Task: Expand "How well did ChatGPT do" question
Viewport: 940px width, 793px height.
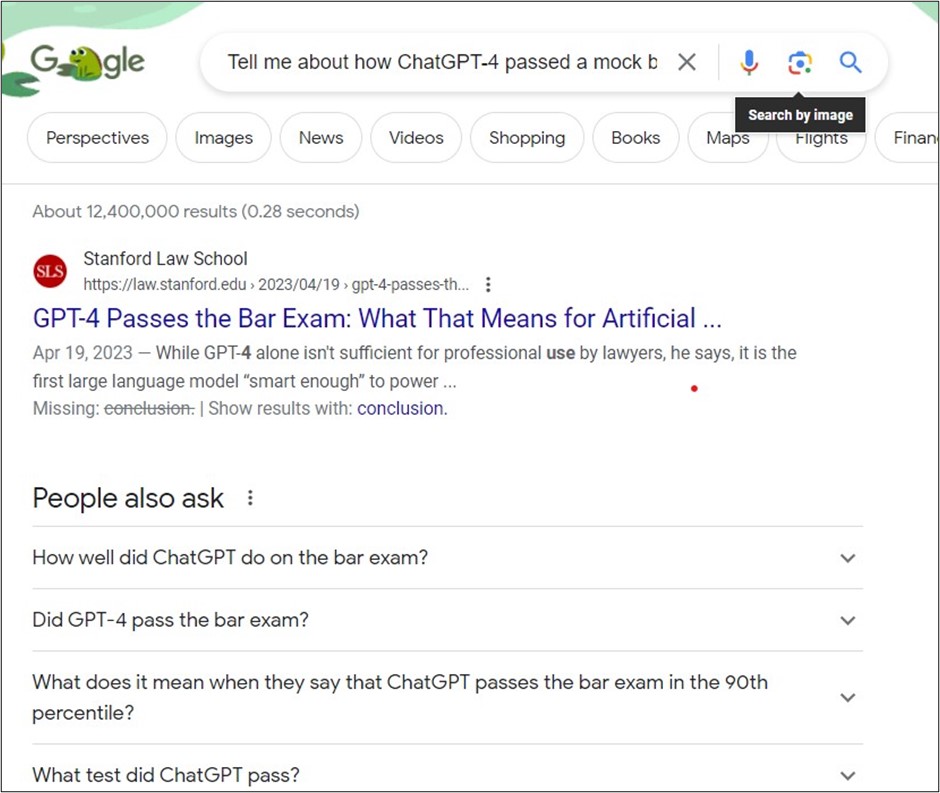Action: [848, 558]
